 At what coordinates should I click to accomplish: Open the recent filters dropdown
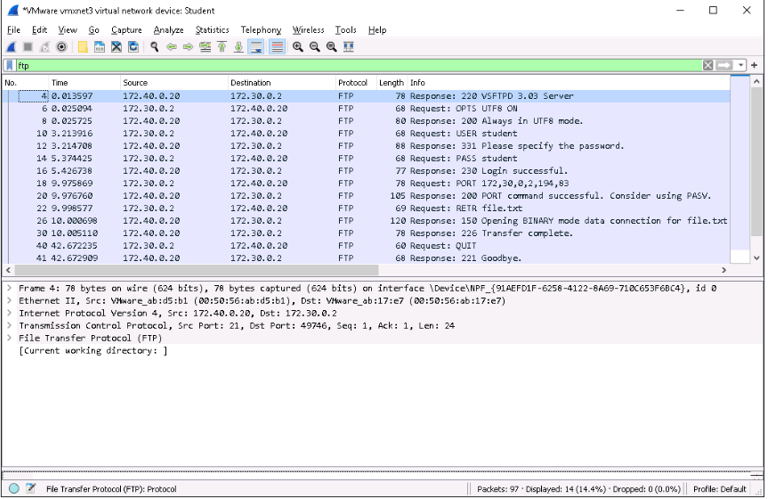741,65
